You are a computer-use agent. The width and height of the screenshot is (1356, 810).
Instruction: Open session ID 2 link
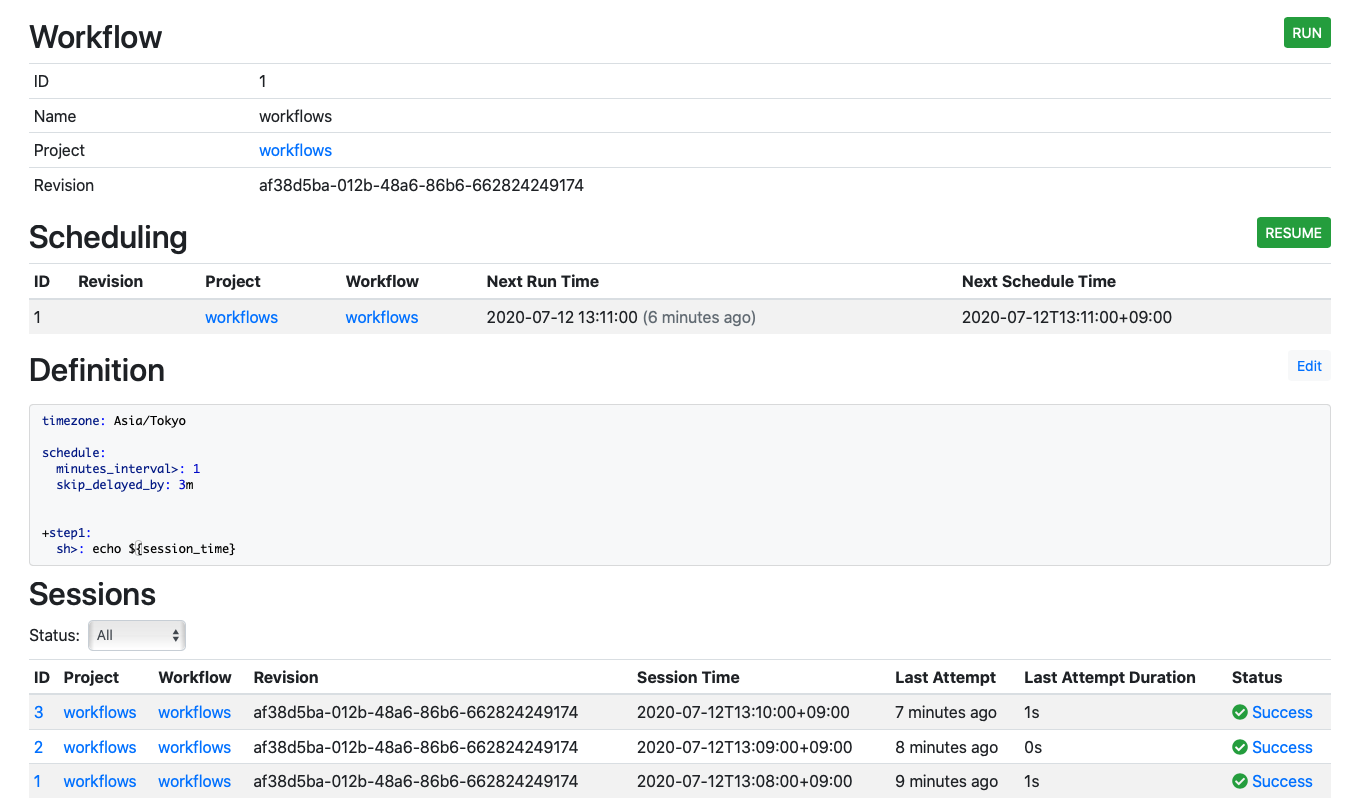pyautogui.click(x=39, y=747)
